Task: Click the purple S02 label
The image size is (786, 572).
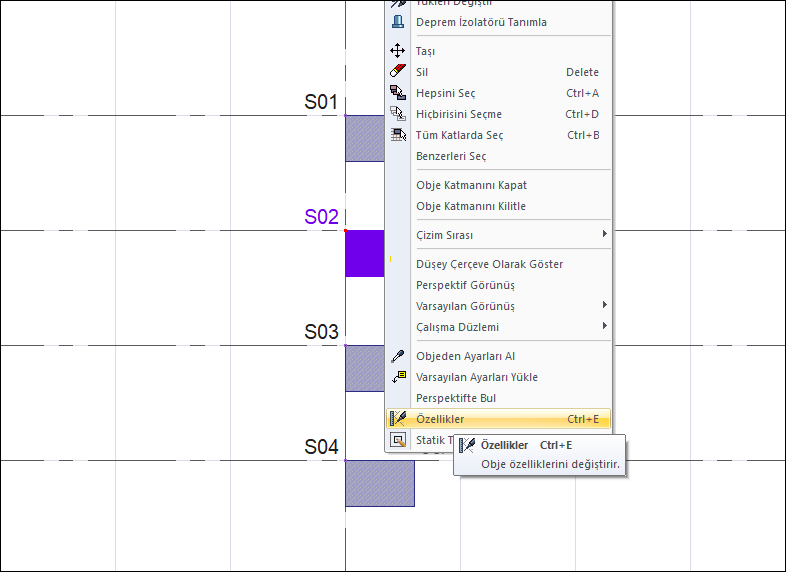Action: 321,217
